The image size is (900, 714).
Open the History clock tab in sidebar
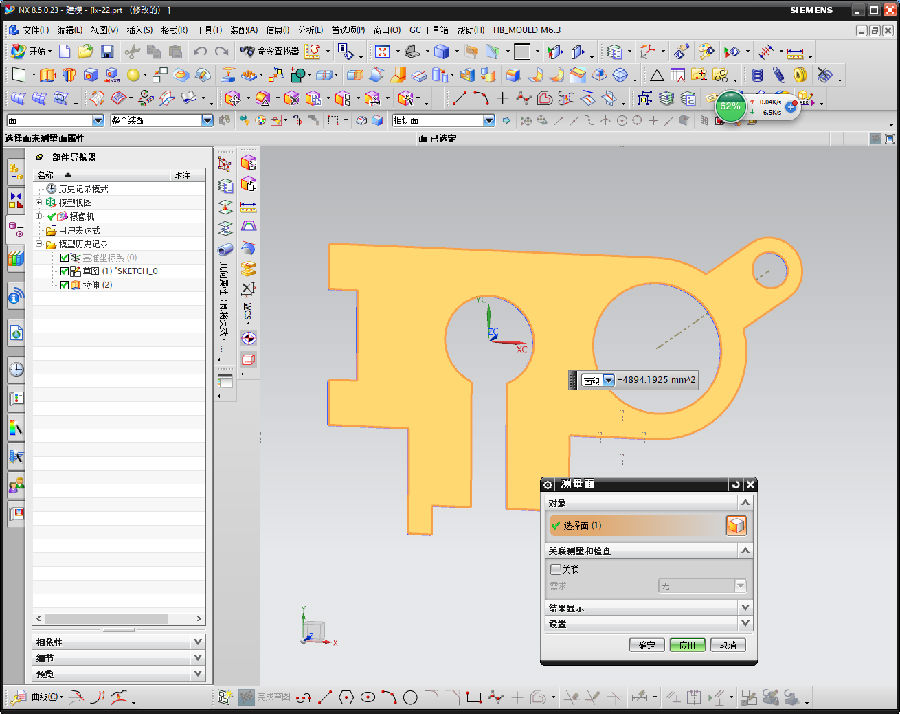[16, 369]
